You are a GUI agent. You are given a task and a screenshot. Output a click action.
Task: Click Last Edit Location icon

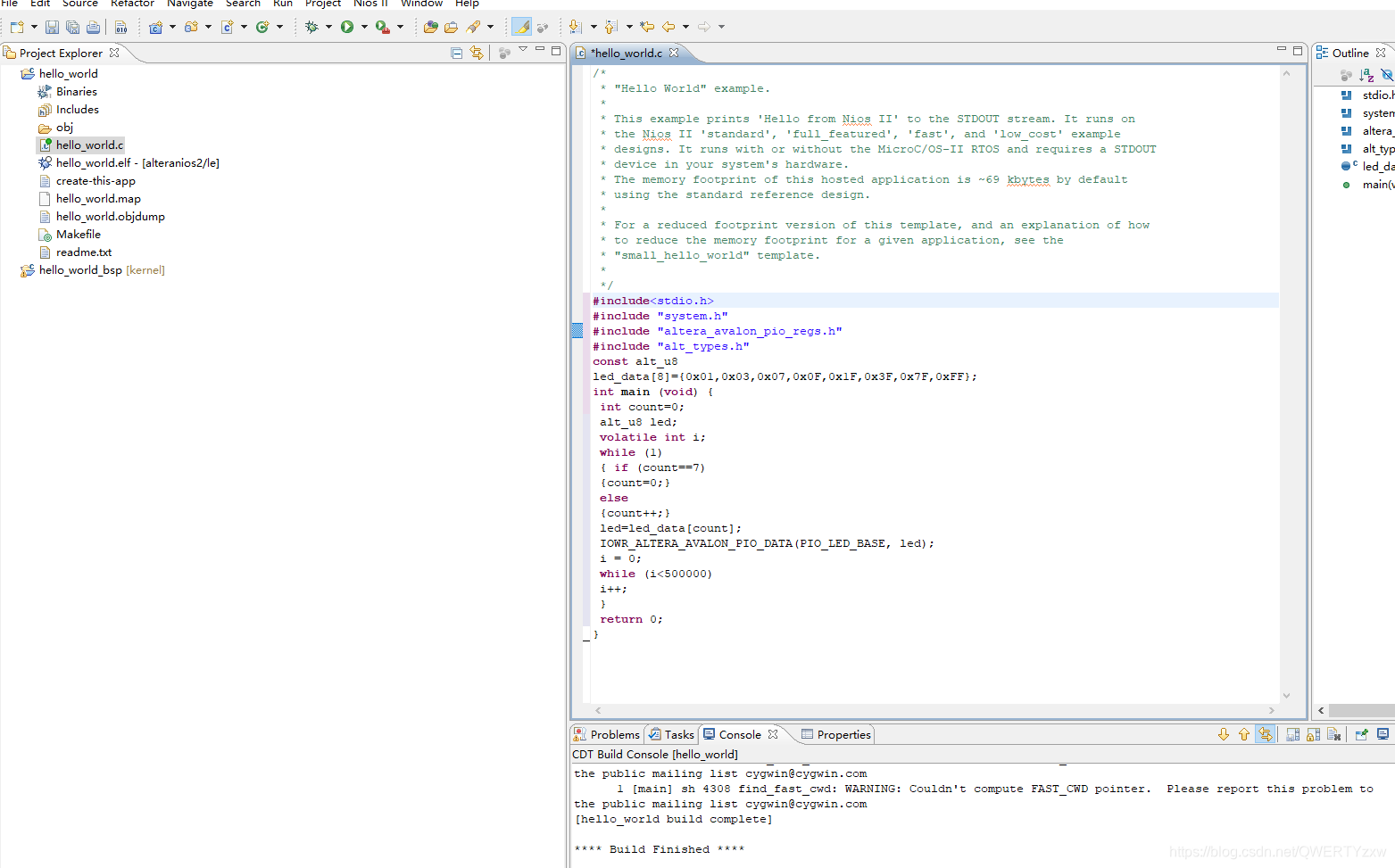pos(647,27)
